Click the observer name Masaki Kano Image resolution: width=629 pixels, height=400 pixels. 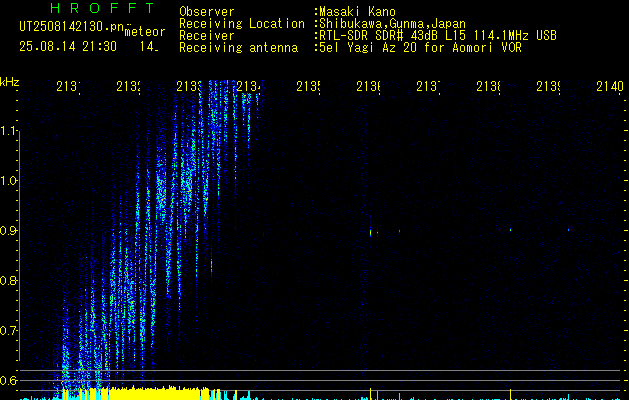click(x=357, y=12)
